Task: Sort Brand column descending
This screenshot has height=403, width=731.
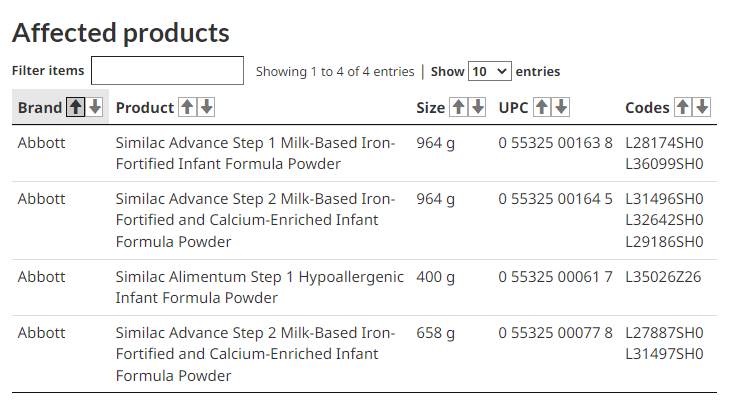Action: pos(95,107)
